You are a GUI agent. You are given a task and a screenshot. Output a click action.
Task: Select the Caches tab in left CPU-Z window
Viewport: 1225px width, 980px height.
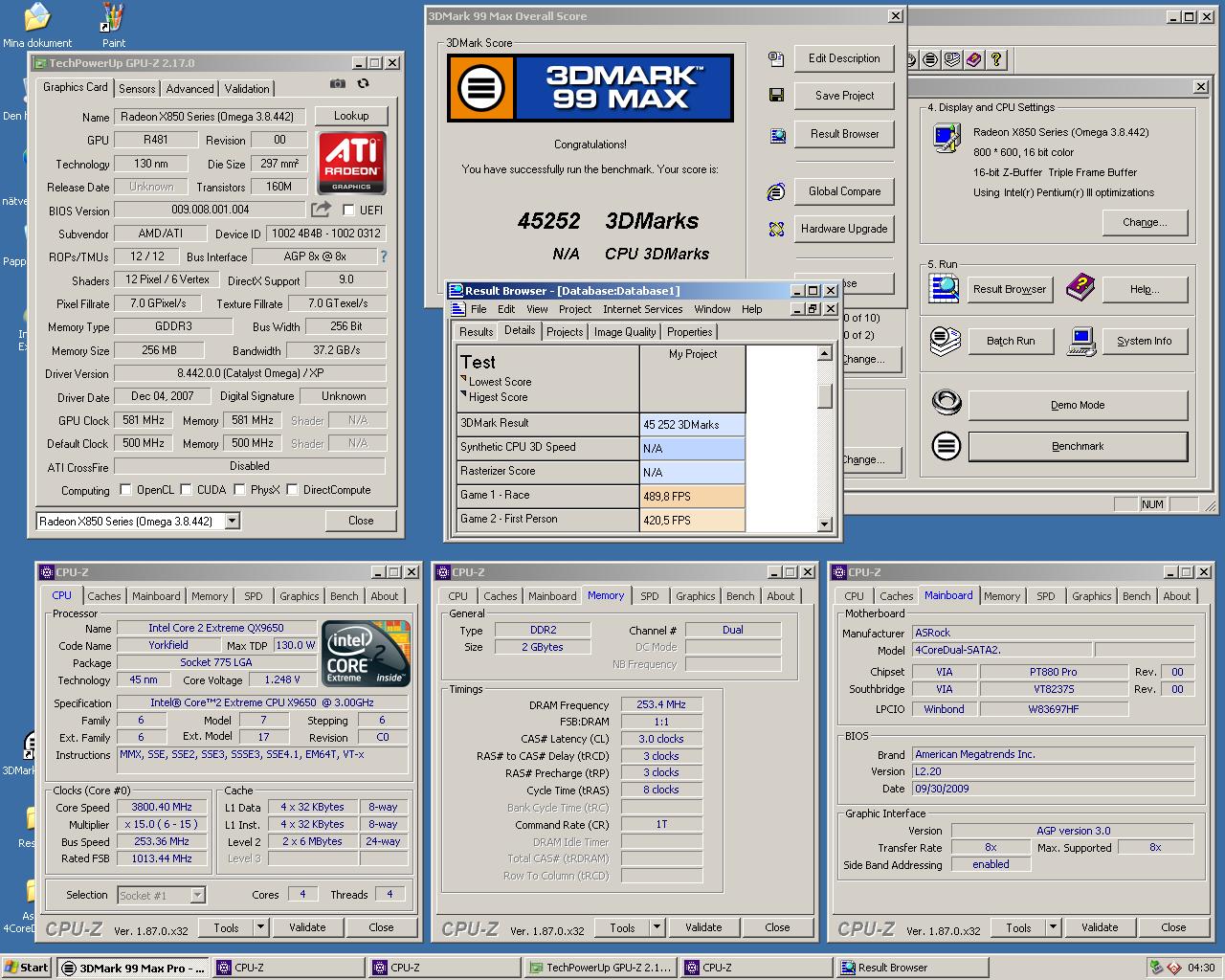click(104, 596)
